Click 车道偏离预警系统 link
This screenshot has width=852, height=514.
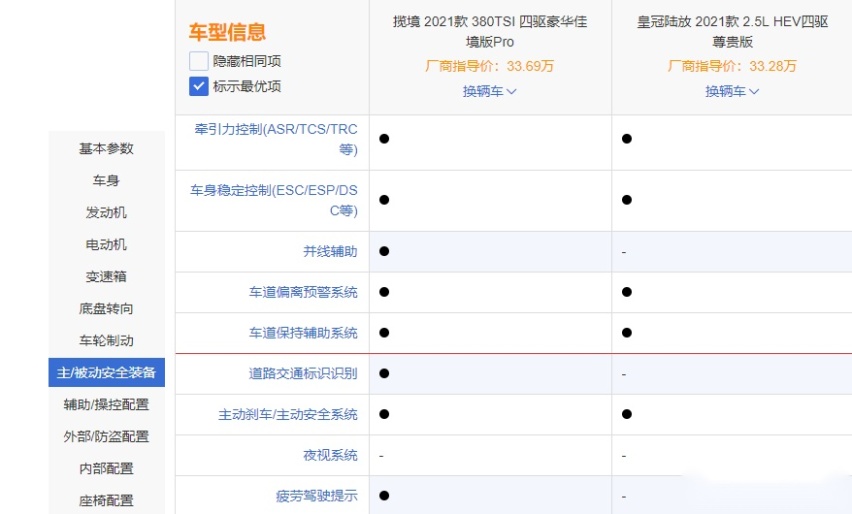pos(303,292)
